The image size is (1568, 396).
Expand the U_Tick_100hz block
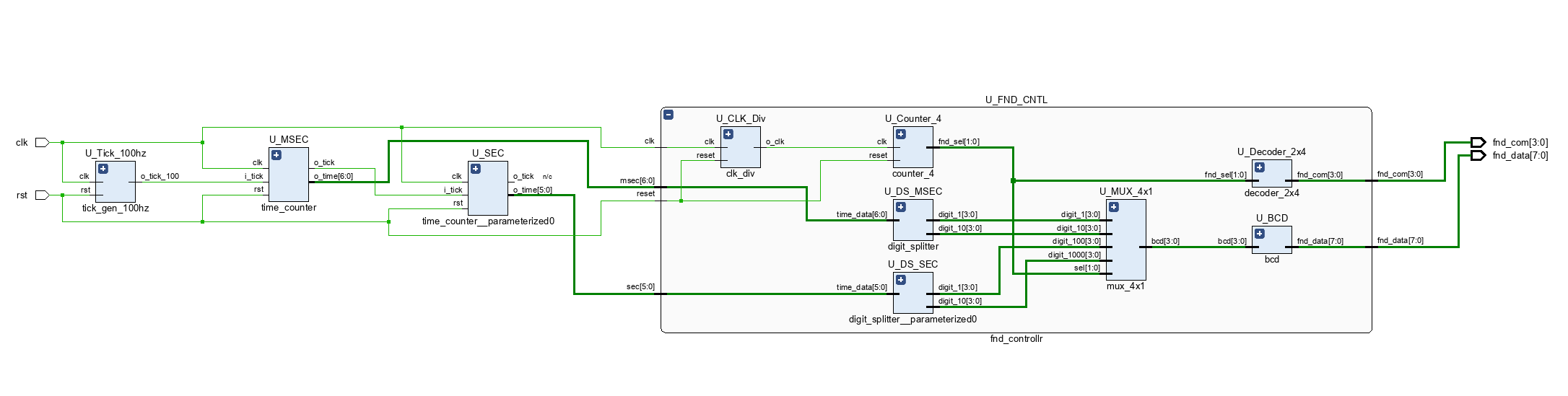pyautogui.click(x=103, y=169)
